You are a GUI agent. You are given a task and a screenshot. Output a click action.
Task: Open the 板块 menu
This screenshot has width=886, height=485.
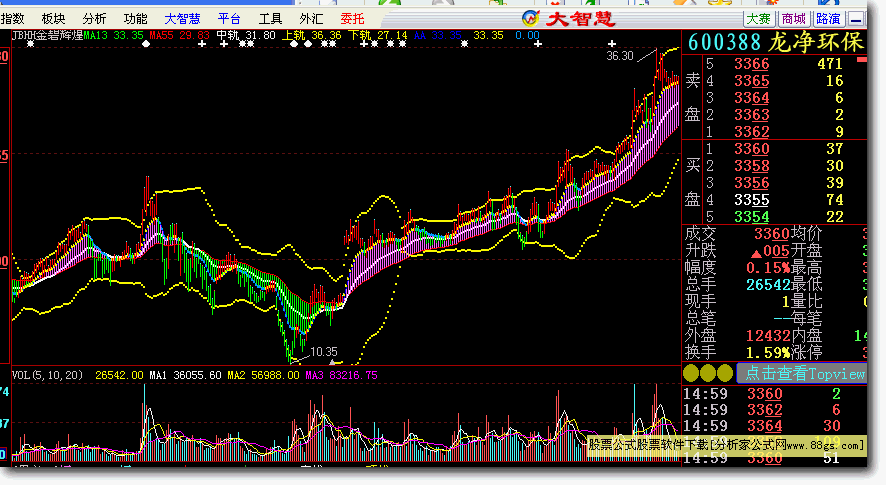pos(54,19)
